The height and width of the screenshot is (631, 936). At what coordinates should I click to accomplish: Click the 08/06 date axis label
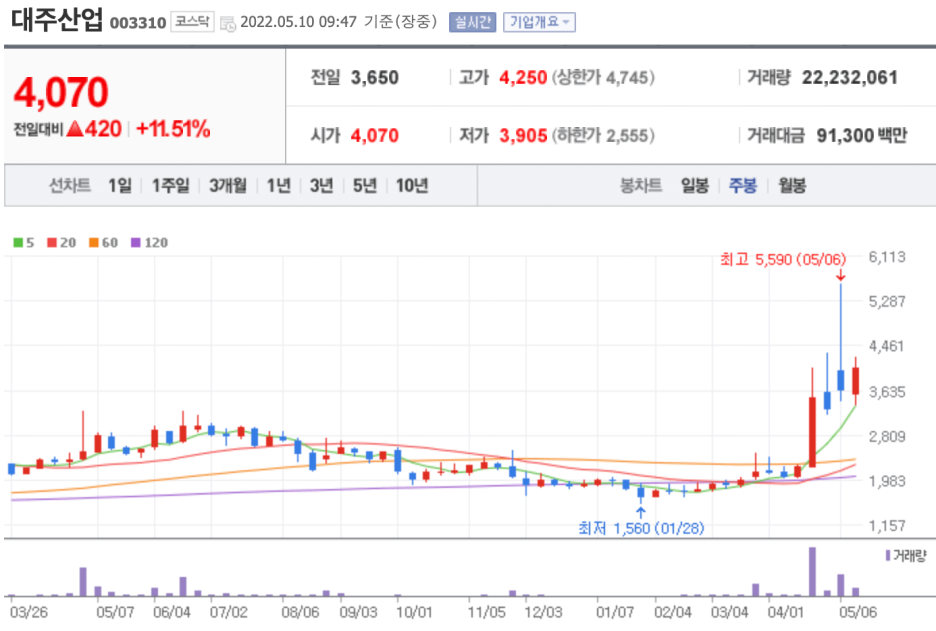tap(300, 612)
